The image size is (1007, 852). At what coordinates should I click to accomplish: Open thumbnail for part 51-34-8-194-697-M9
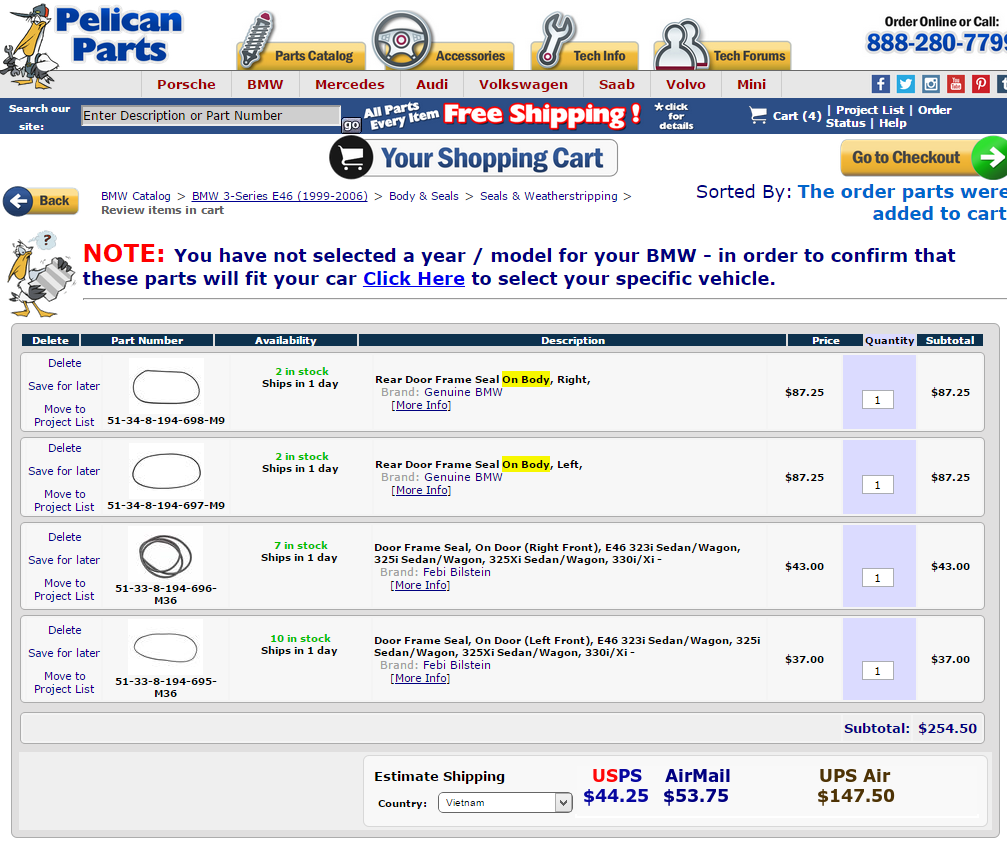coord(166,471)
